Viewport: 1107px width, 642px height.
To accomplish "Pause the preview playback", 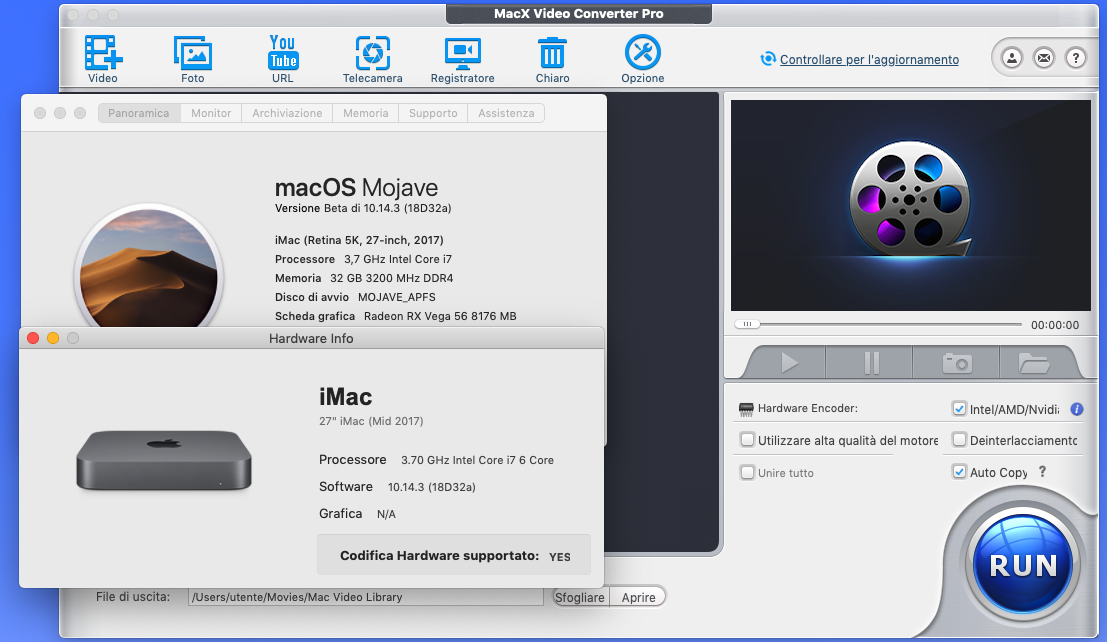I will click(x=871, y=363).
